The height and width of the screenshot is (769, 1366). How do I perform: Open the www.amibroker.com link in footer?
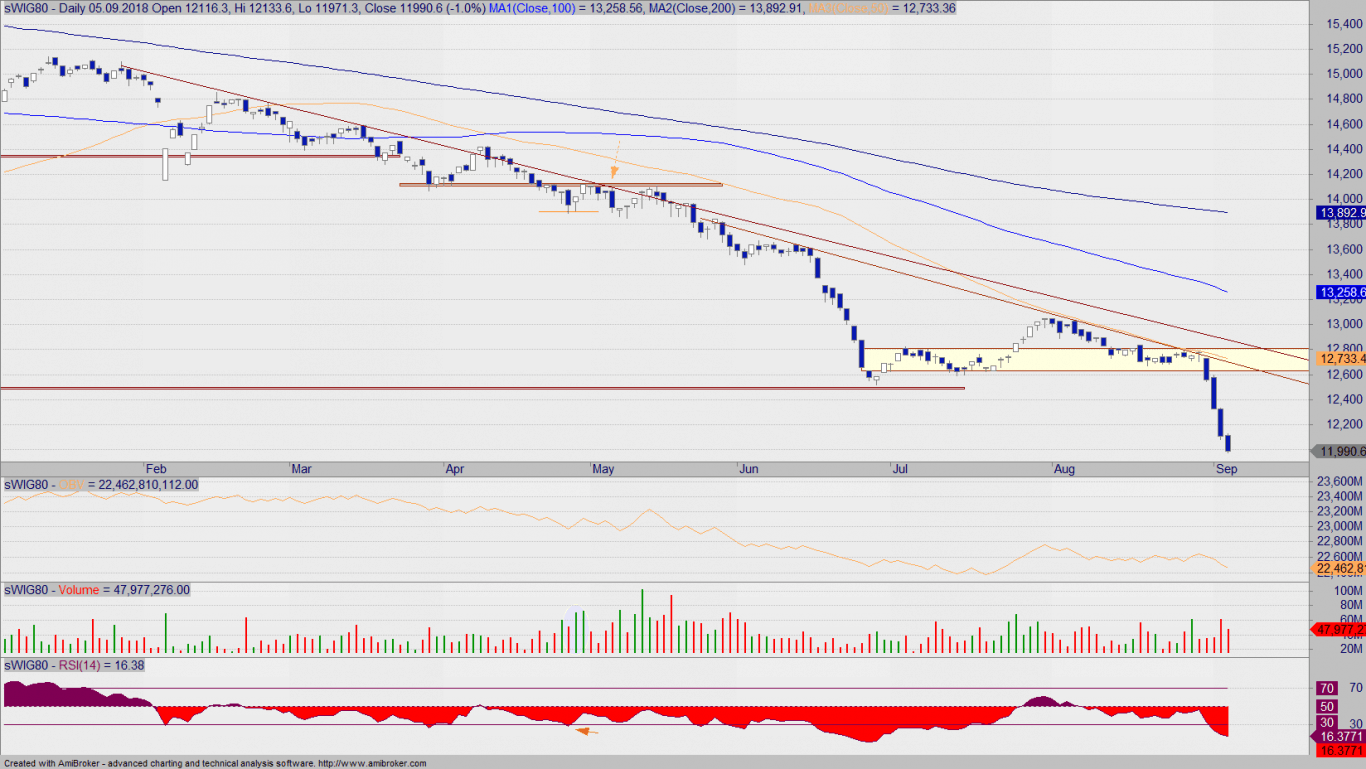pos(374,763)
